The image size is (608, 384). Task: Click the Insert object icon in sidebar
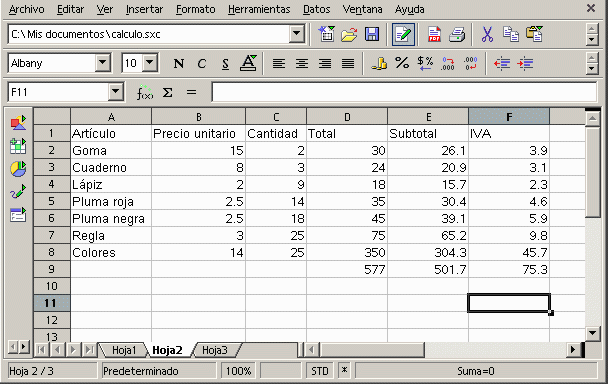click(18, 123)
